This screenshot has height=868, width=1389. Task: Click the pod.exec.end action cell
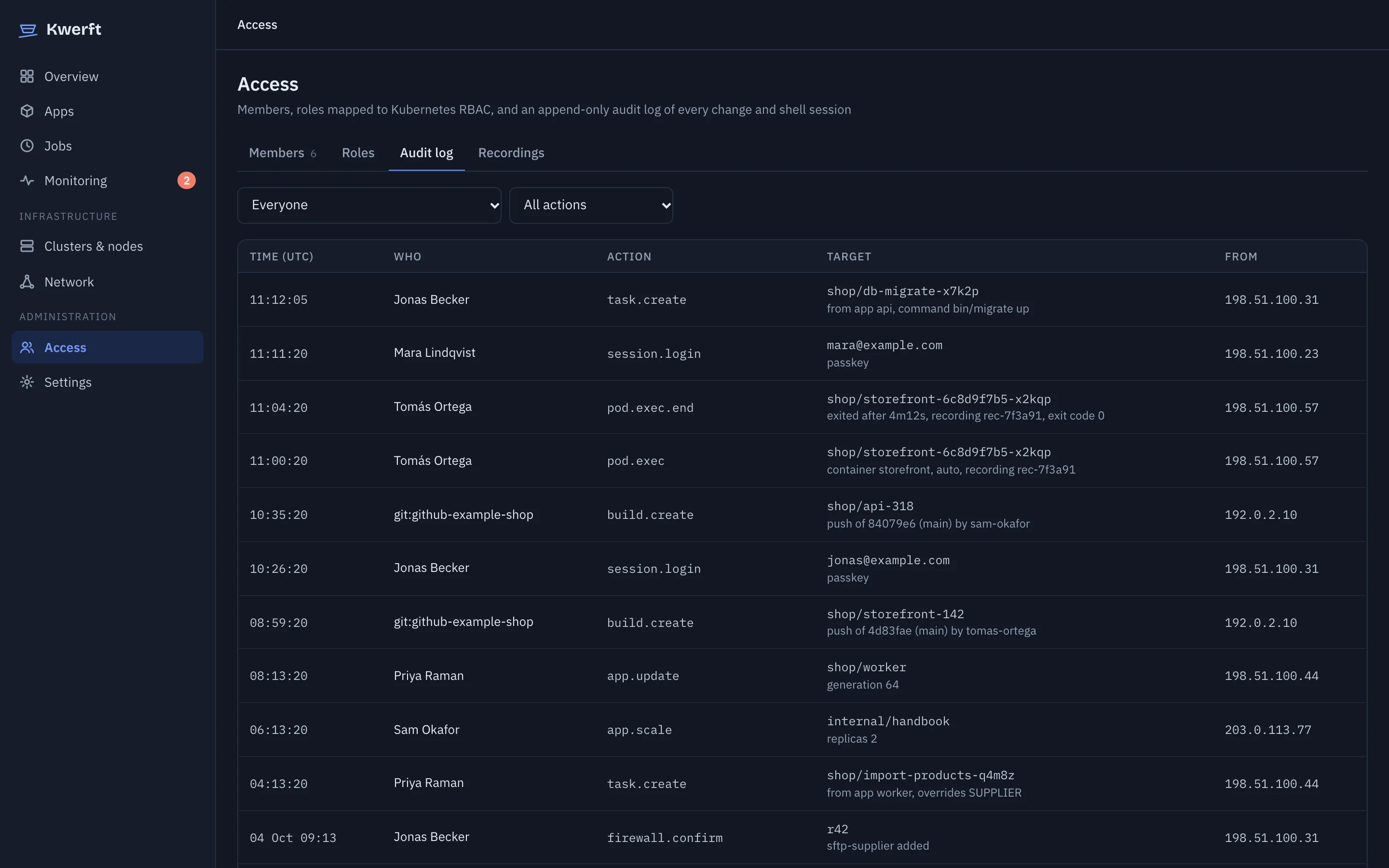pyautogui.click(x=650, y=407)
